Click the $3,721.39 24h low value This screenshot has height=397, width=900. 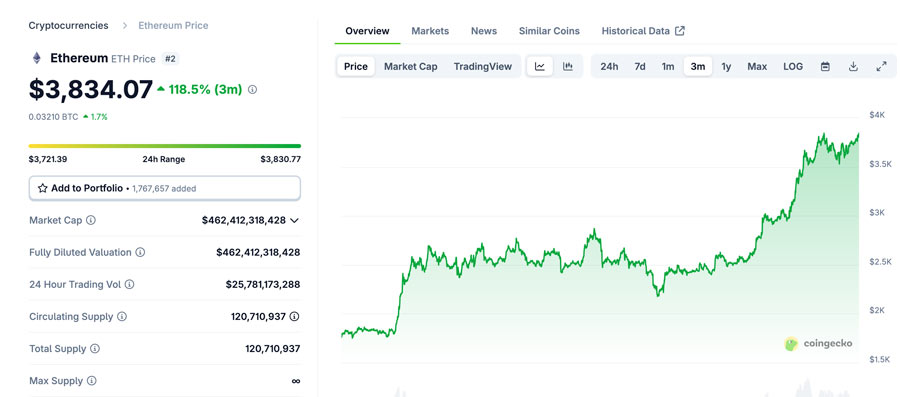(x=48, y=159)
